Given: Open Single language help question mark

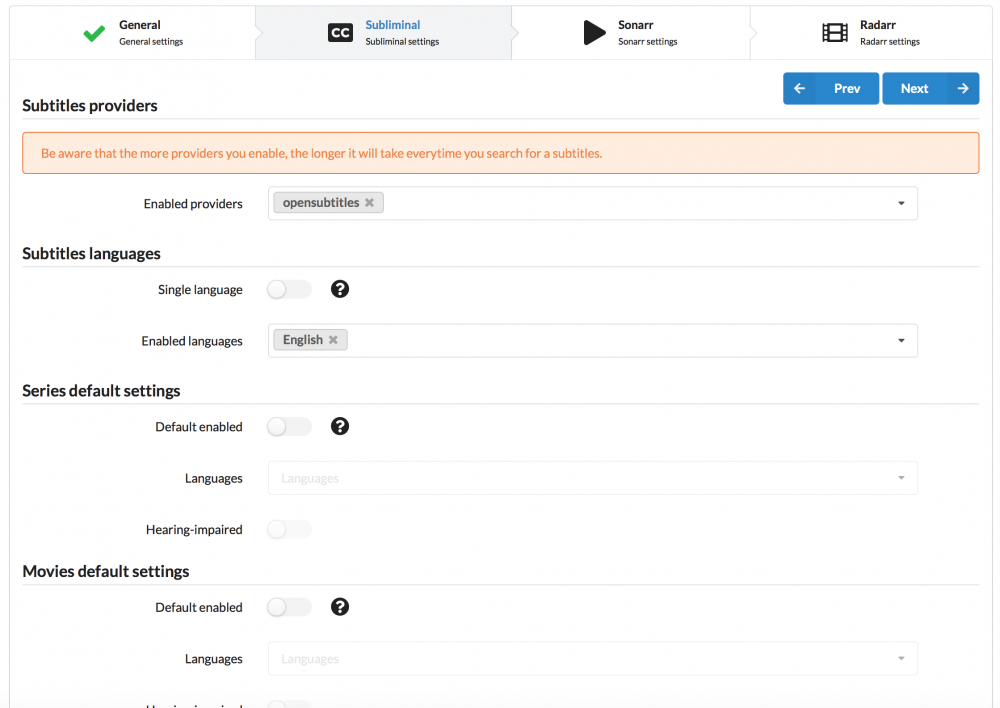Looking at the screenshot, I should point(340,289).
